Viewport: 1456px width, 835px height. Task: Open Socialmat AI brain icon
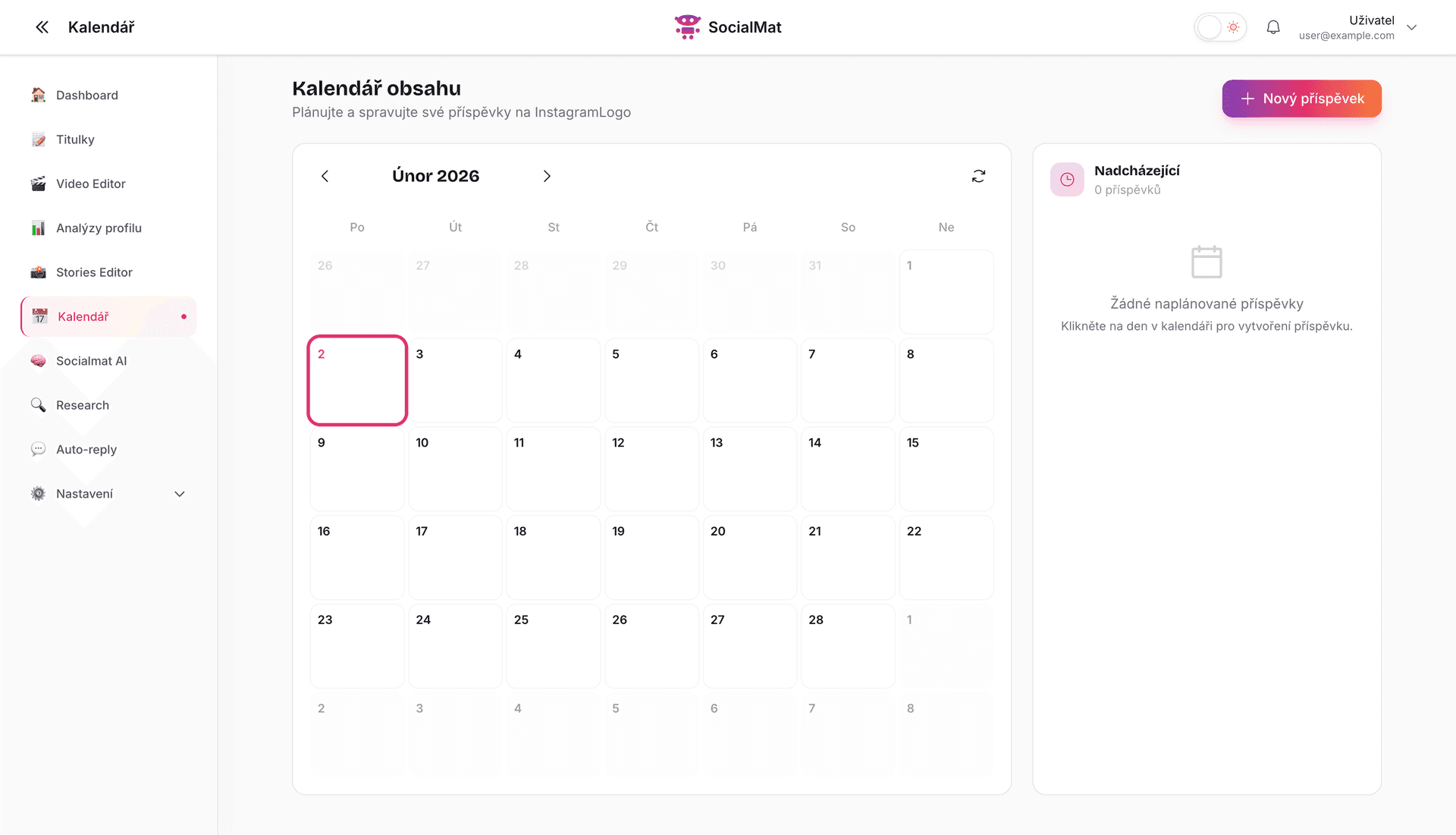(38, 361)
